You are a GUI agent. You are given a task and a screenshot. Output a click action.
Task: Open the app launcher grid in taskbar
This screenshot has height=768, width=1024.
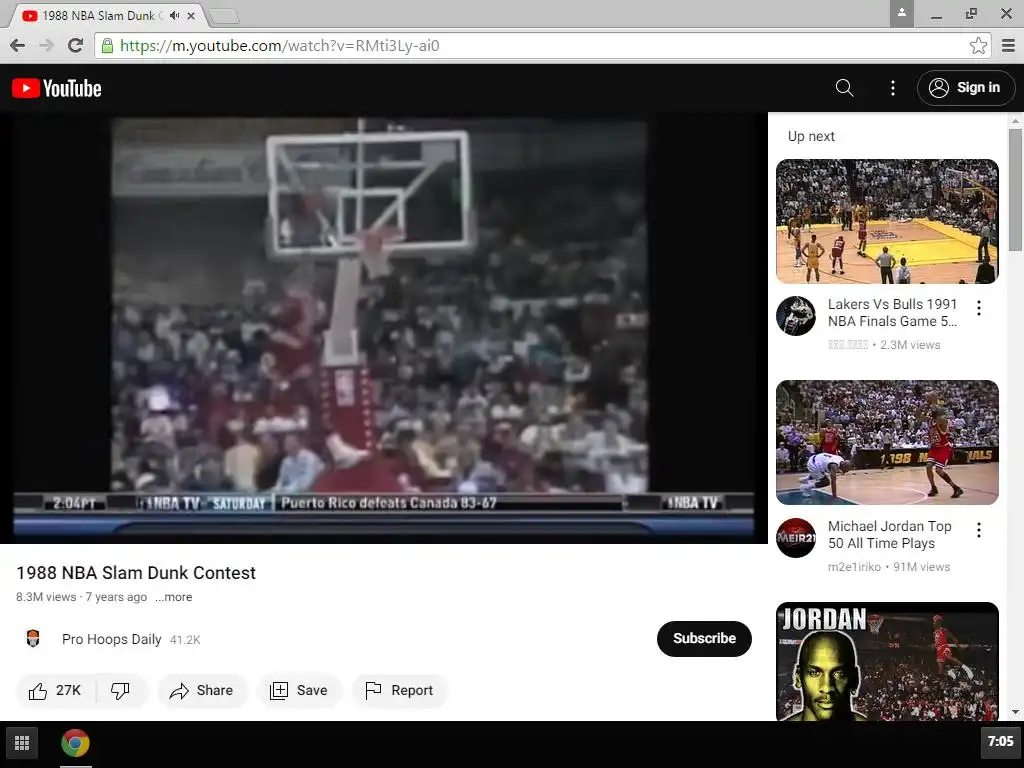coord(22,743)
